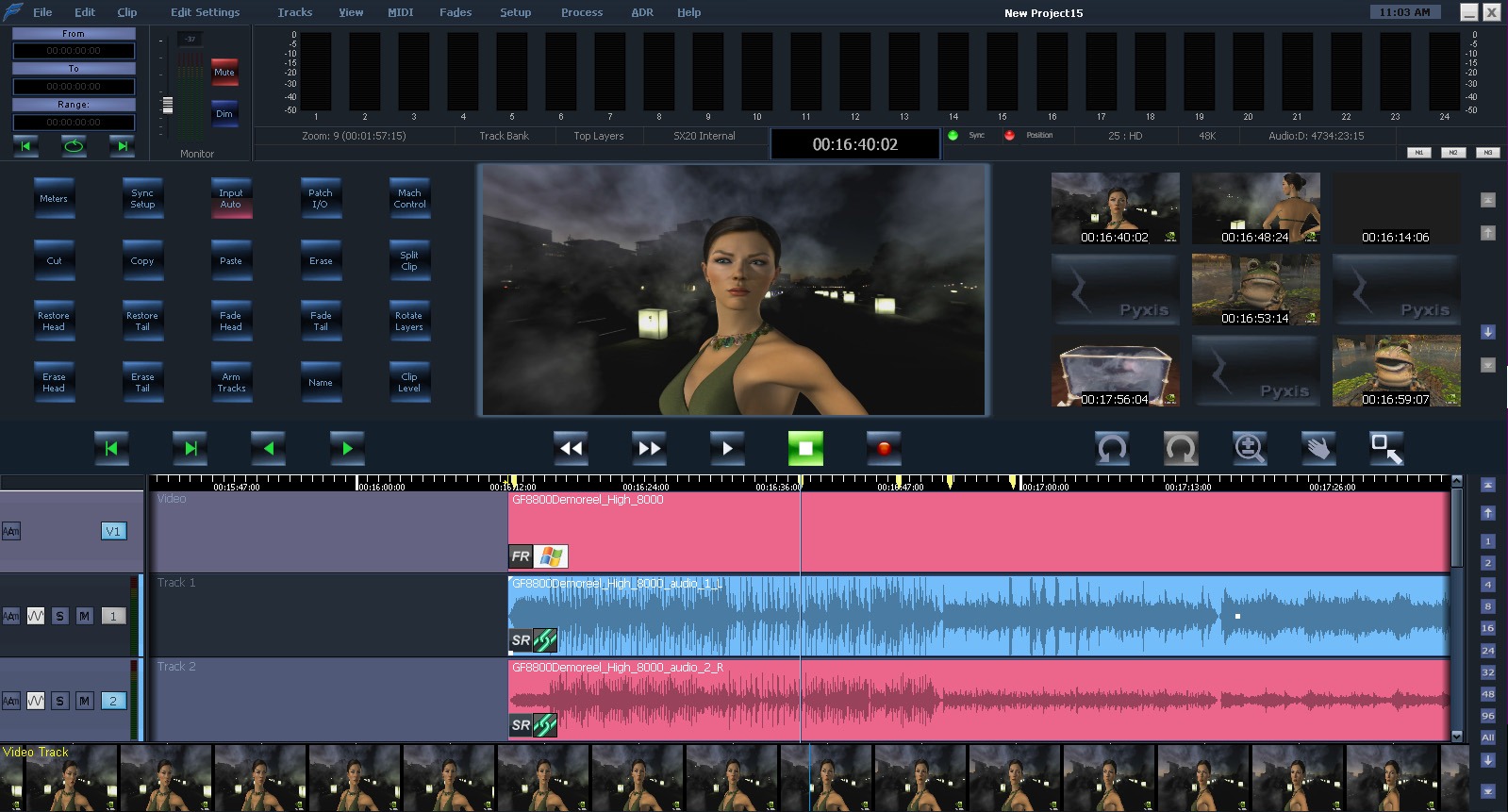Start playback with the white play button

(x=727, y=449)
